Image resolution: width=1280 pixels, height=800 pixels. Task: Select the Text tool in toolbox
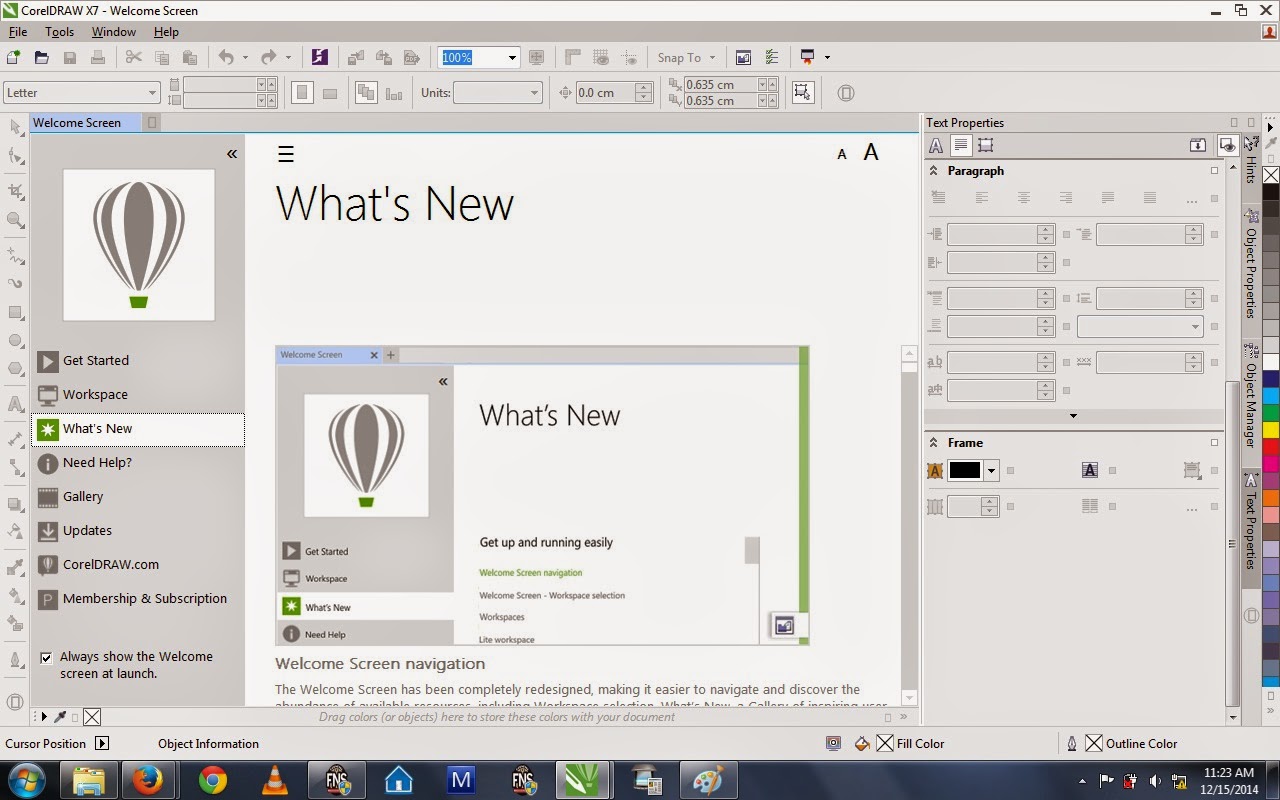click(15, 404)
